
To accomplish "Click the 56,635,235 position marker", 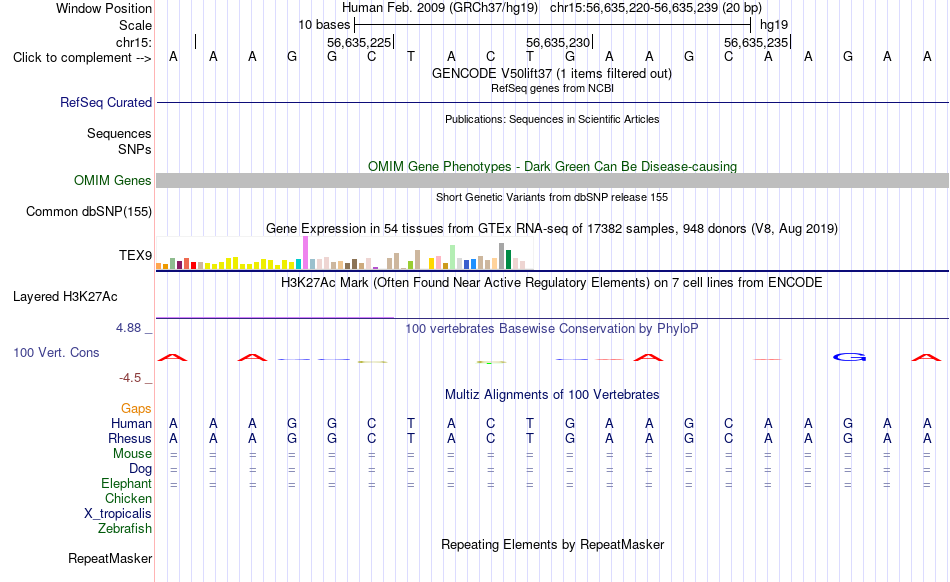I will [756, 42].
